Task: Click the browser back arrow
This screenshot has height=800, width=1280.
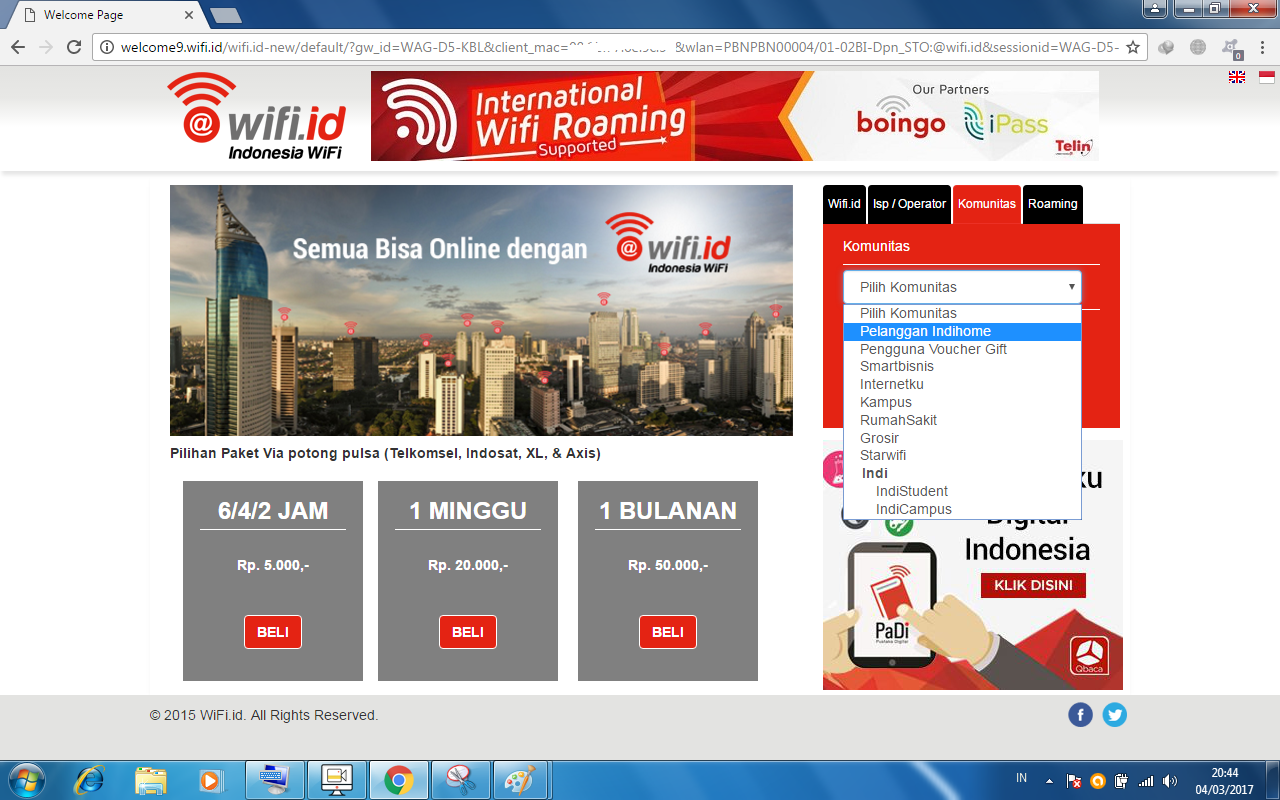Action: 17,46
